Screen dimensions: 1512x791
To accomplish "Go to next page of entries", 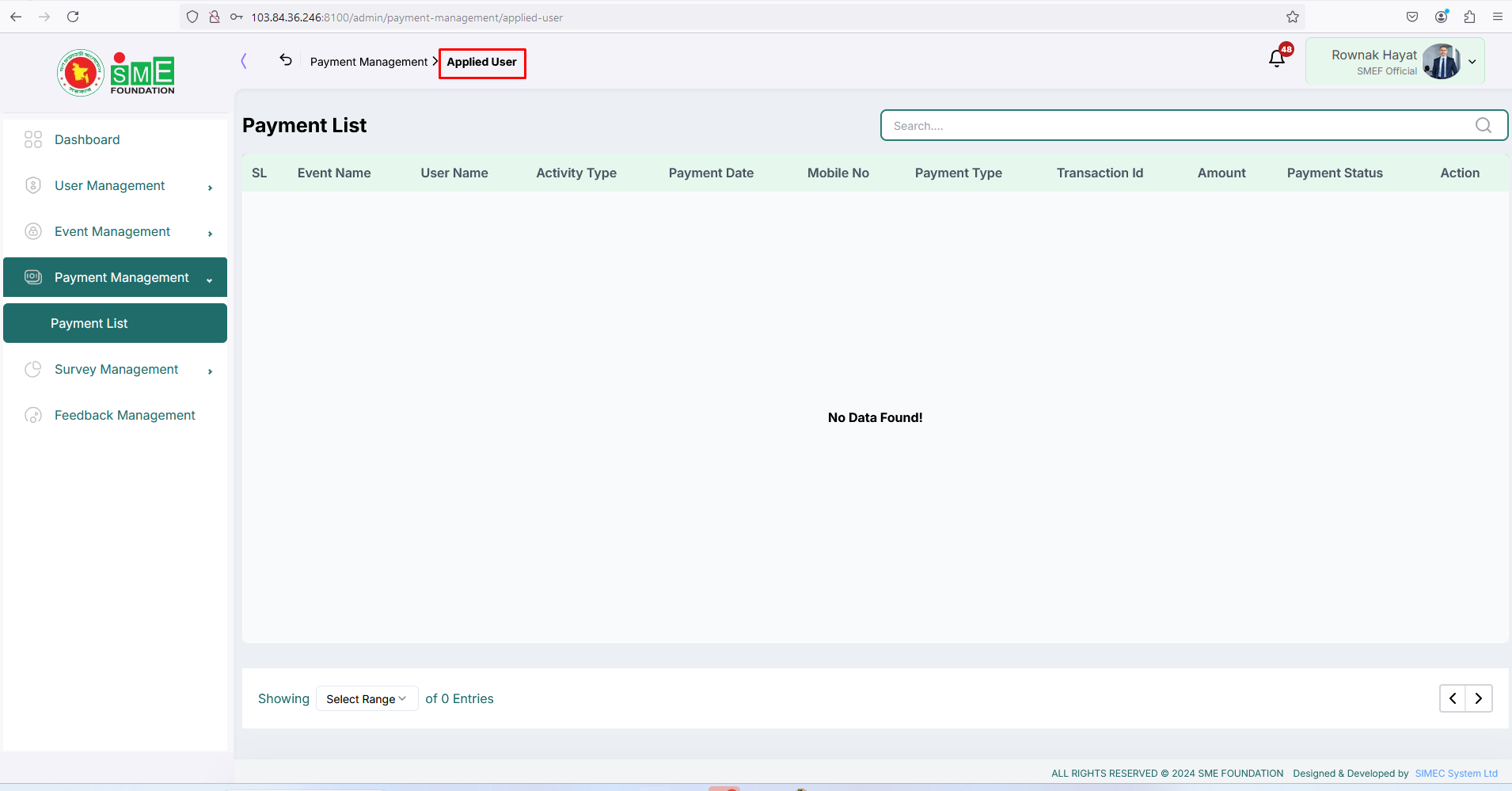I will coord(1479,698).
